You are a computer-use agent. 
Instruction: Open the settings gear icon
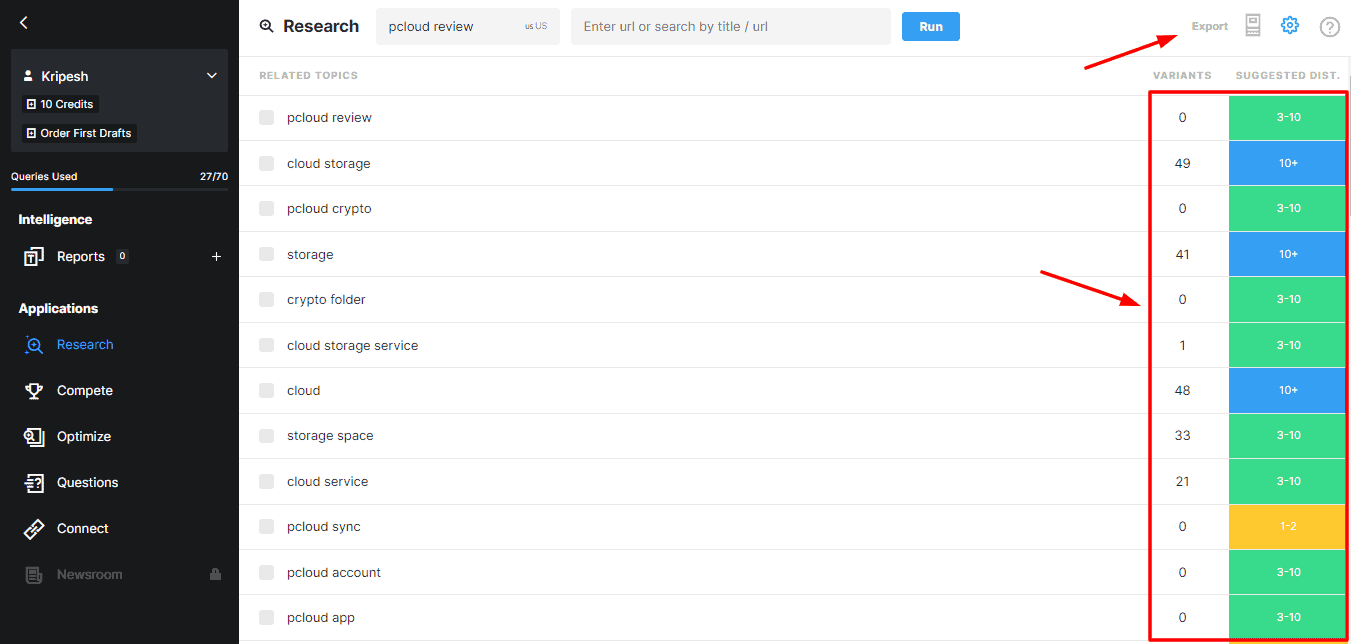coord(1290,26)
